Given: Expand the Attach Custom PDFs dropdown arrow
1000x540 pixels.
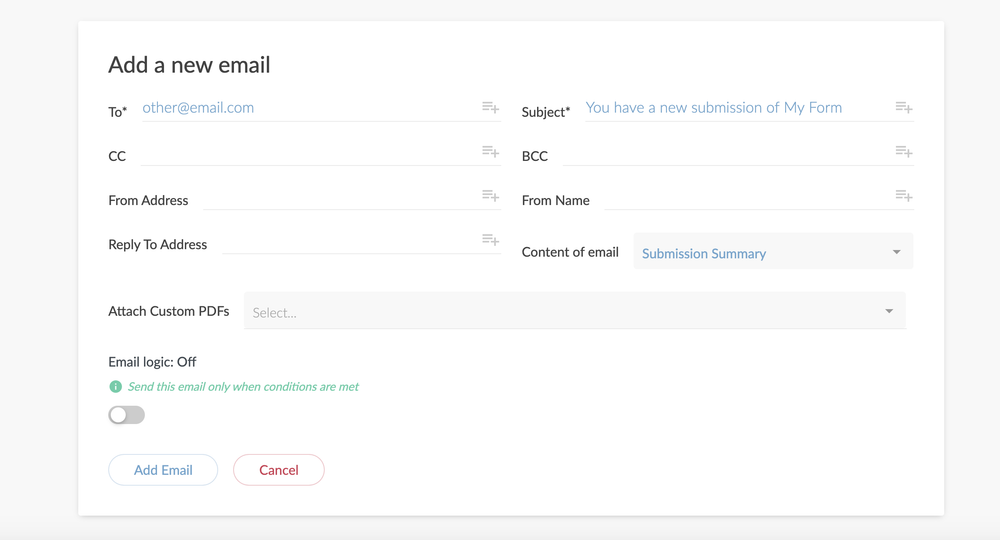Looking at the screenshot, I should [889, 311].
